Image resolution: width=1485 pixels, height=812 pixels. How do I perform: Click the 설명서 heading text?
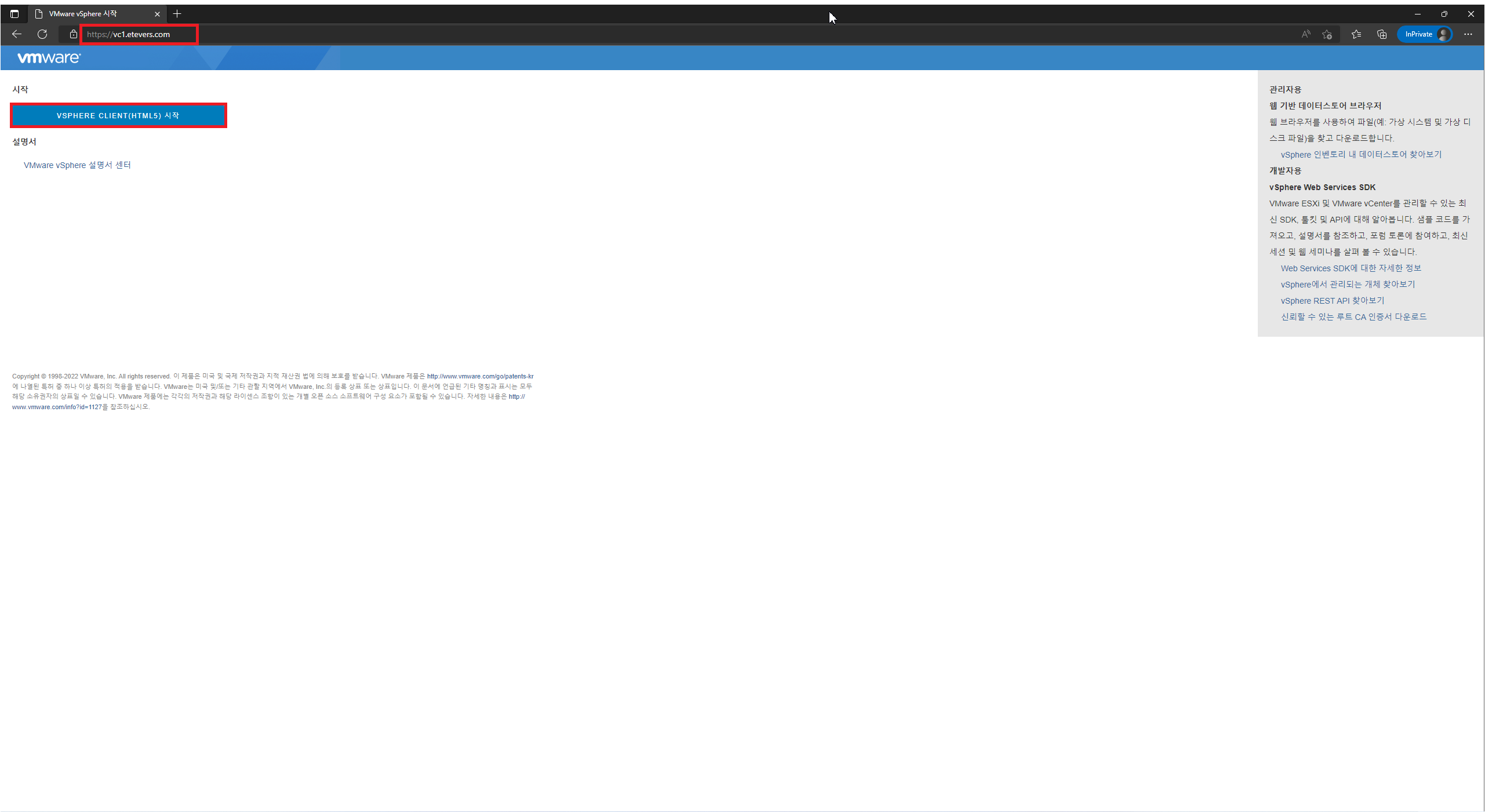tap(24, 141)
